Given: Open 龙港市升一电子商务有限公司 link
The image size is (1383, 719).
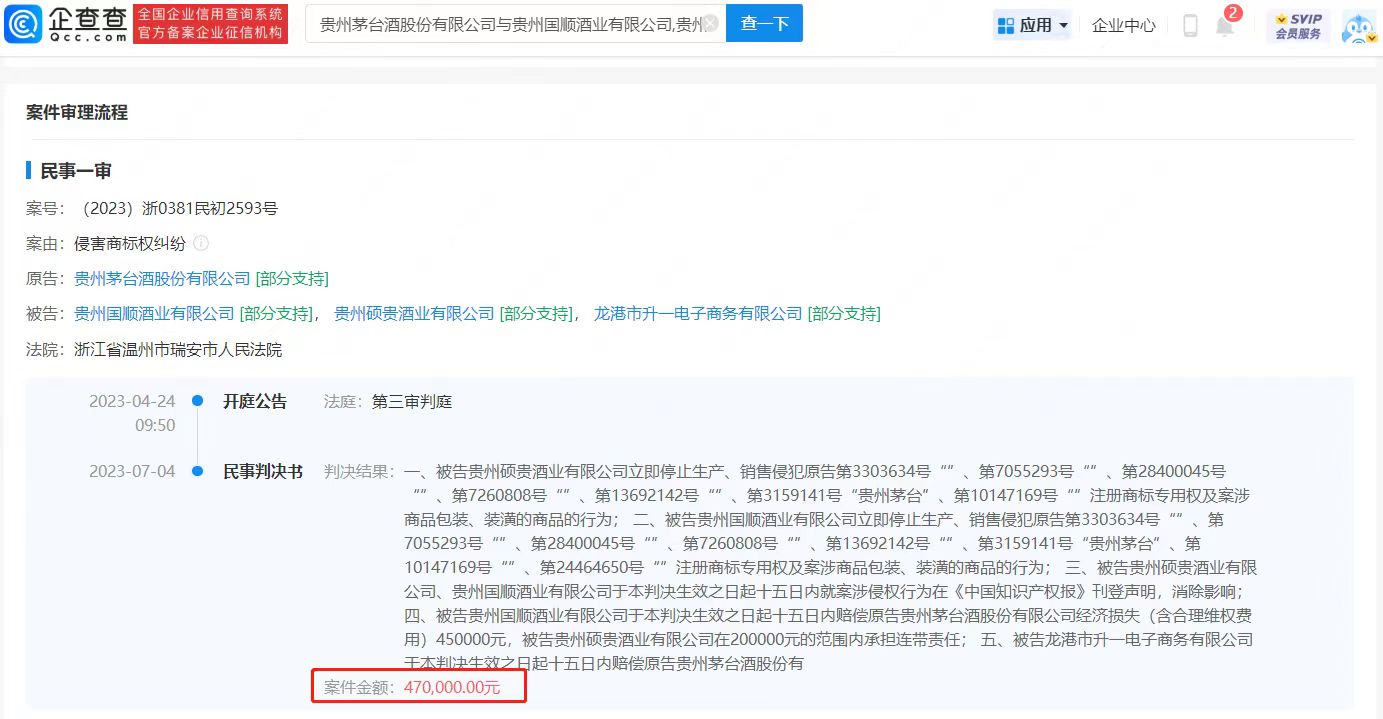Looking at the screenshot, I should [x=698, y=314].
